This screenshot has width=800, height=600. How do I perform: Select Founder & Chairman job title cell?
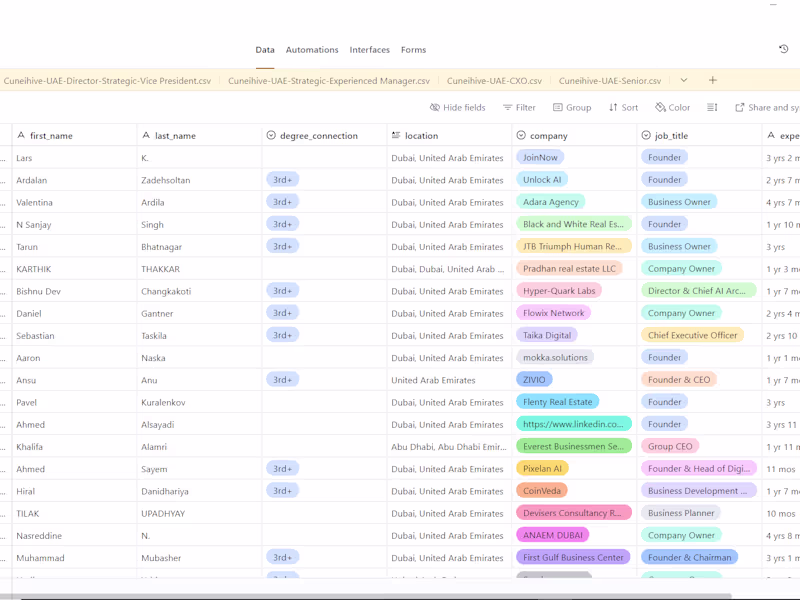699,558
